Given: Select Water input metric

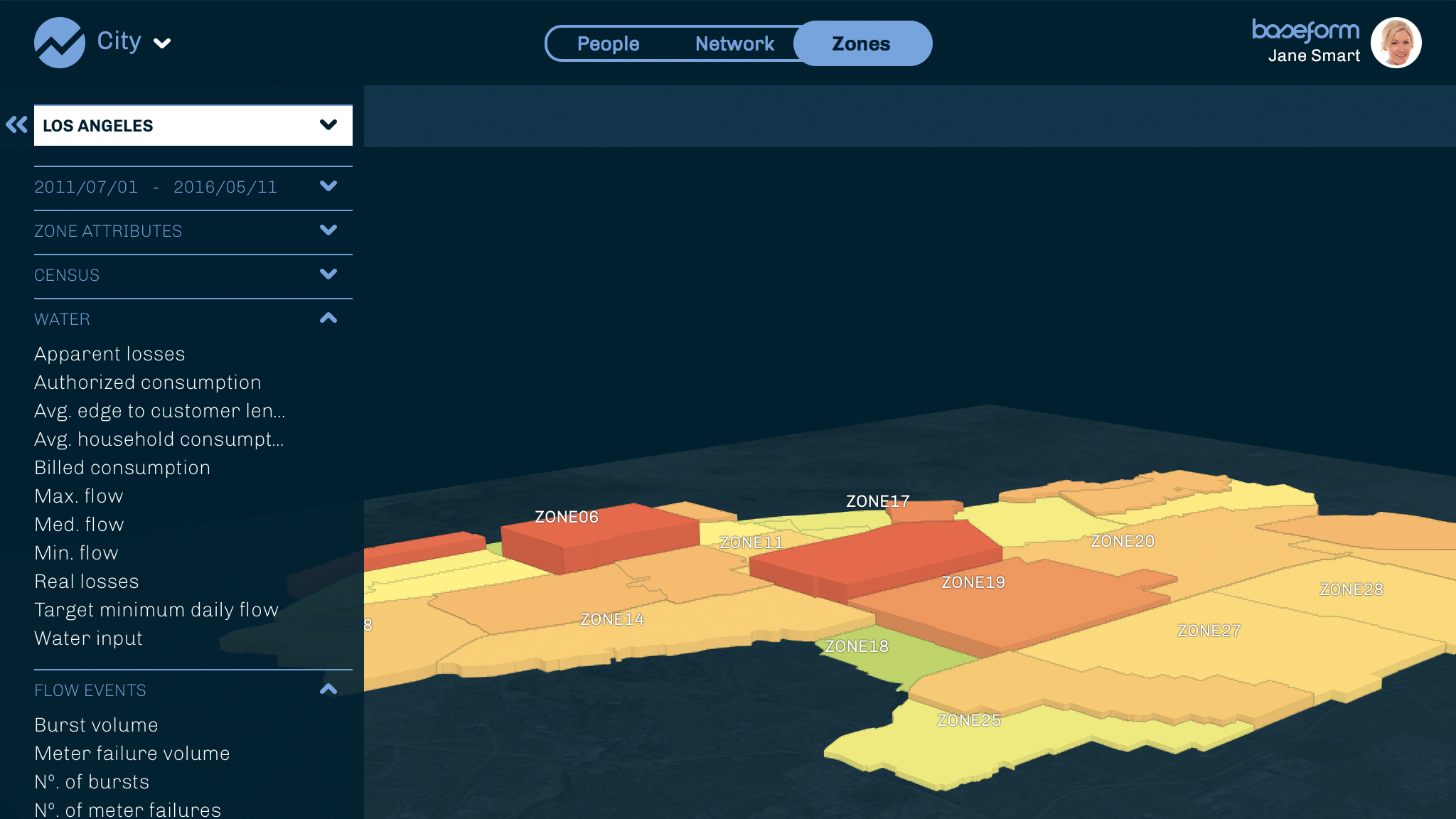Looking at the screenshot, I should (x=88, y=638).
